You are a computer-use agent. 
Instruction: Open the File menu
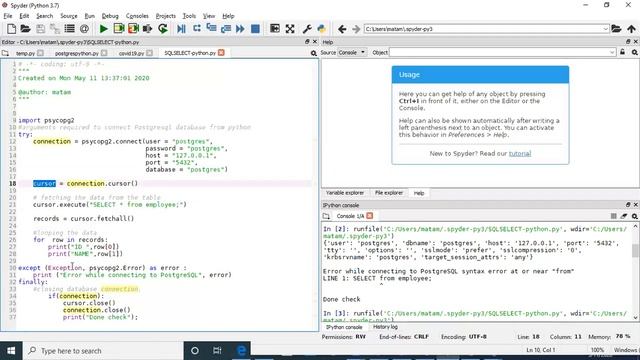tap(8, 16)
